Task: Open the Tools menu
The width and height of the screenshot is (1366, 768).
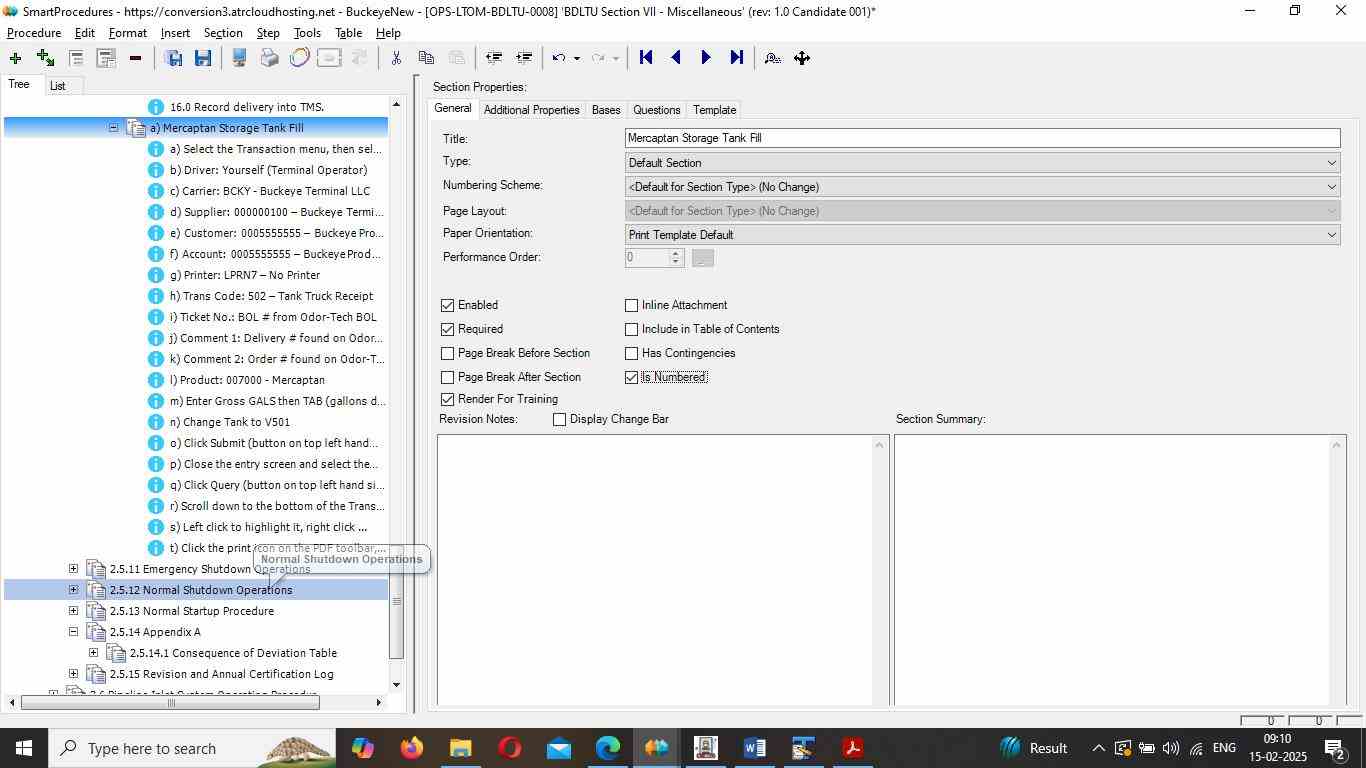Action: (x=307, y=33)
